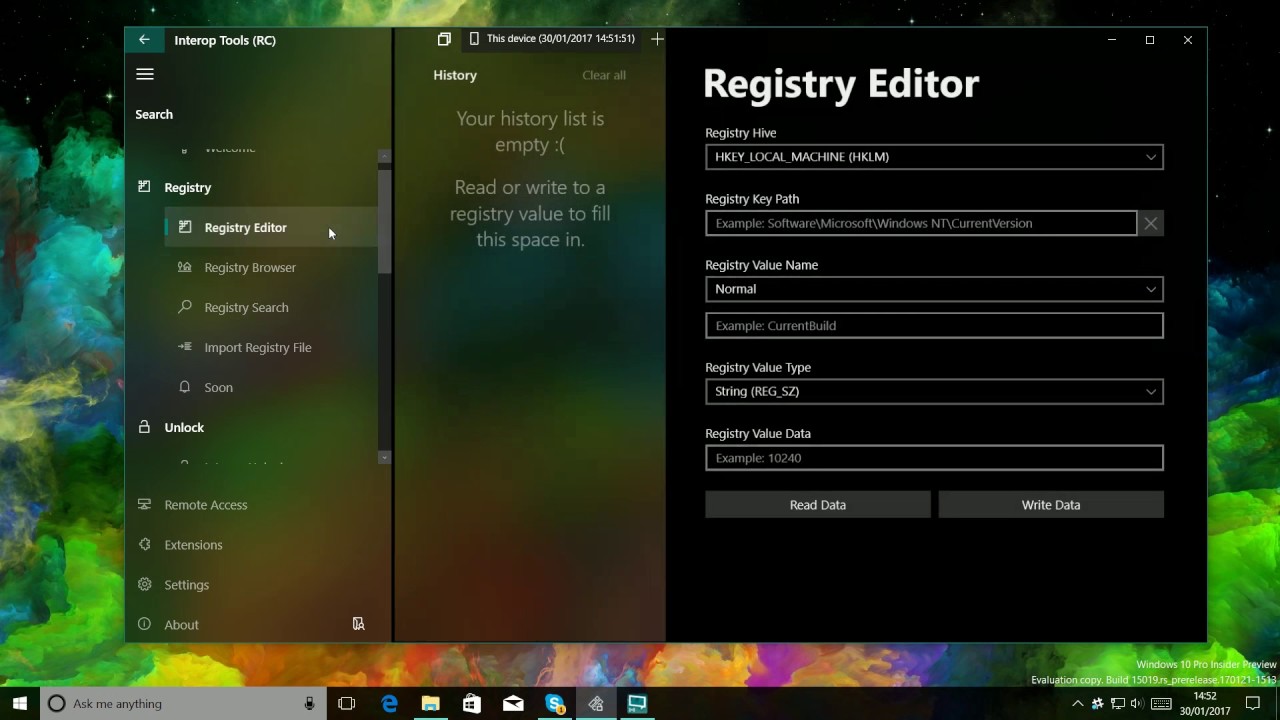This screenshot has height=720, width=1280.
Task: Click the multi-window icon beside device tab
Action: pyautogui.click(x=444, y=39)
